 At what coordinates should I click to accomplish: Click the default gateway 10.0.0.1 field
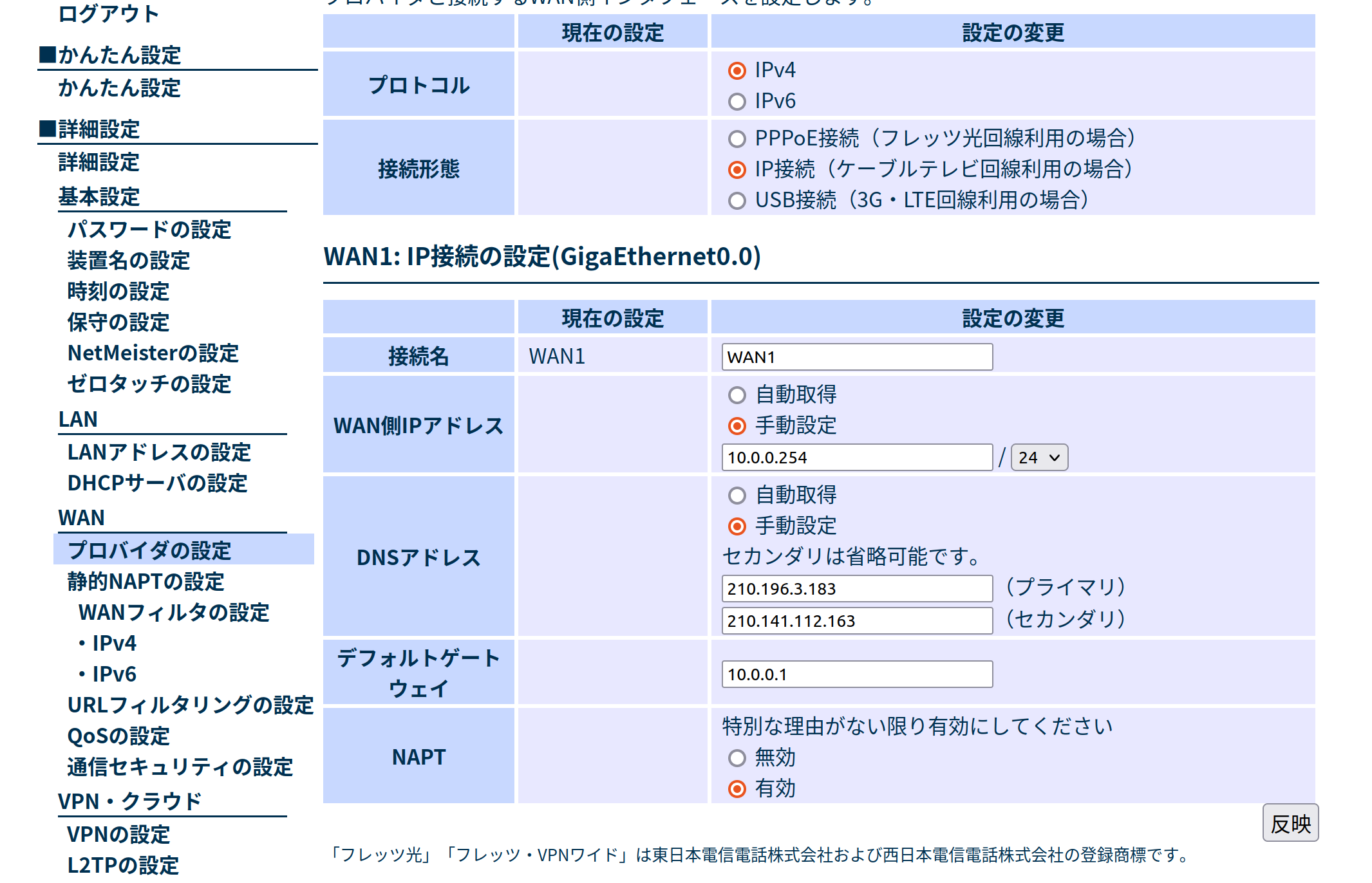[x=856, y=674]
